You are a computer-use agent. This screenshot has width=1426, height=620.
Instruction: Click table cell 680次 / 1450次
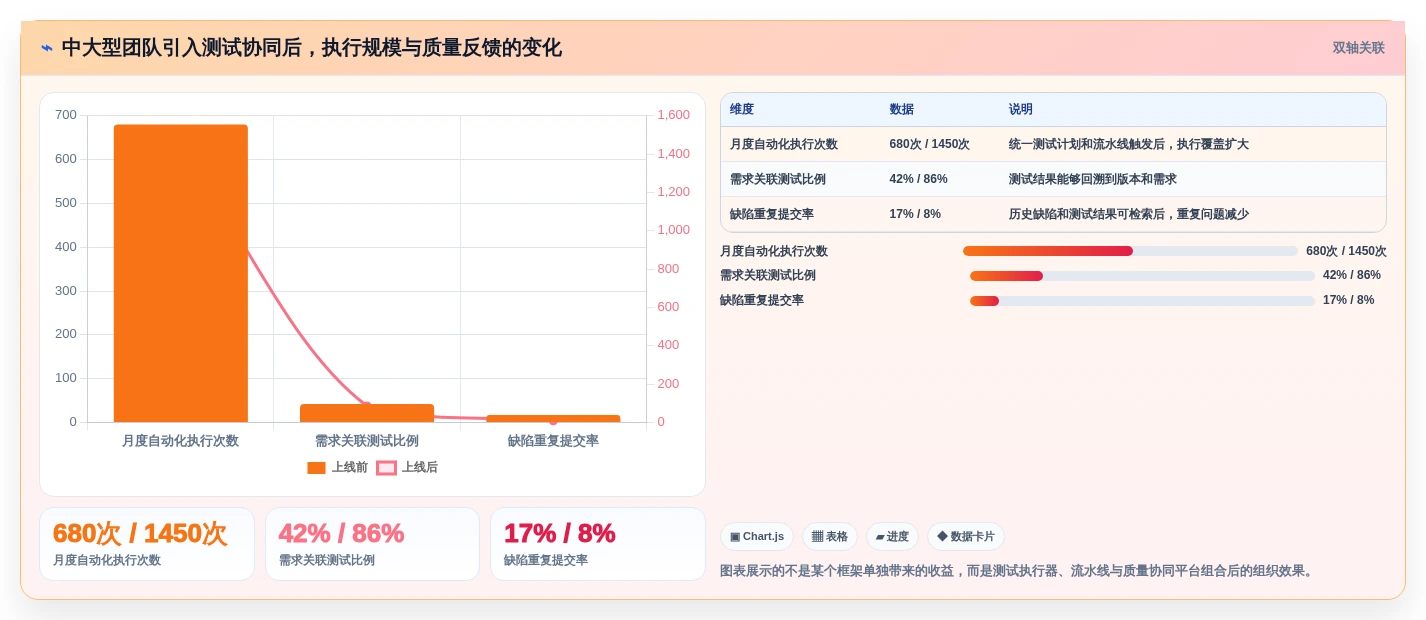[929, 144]
